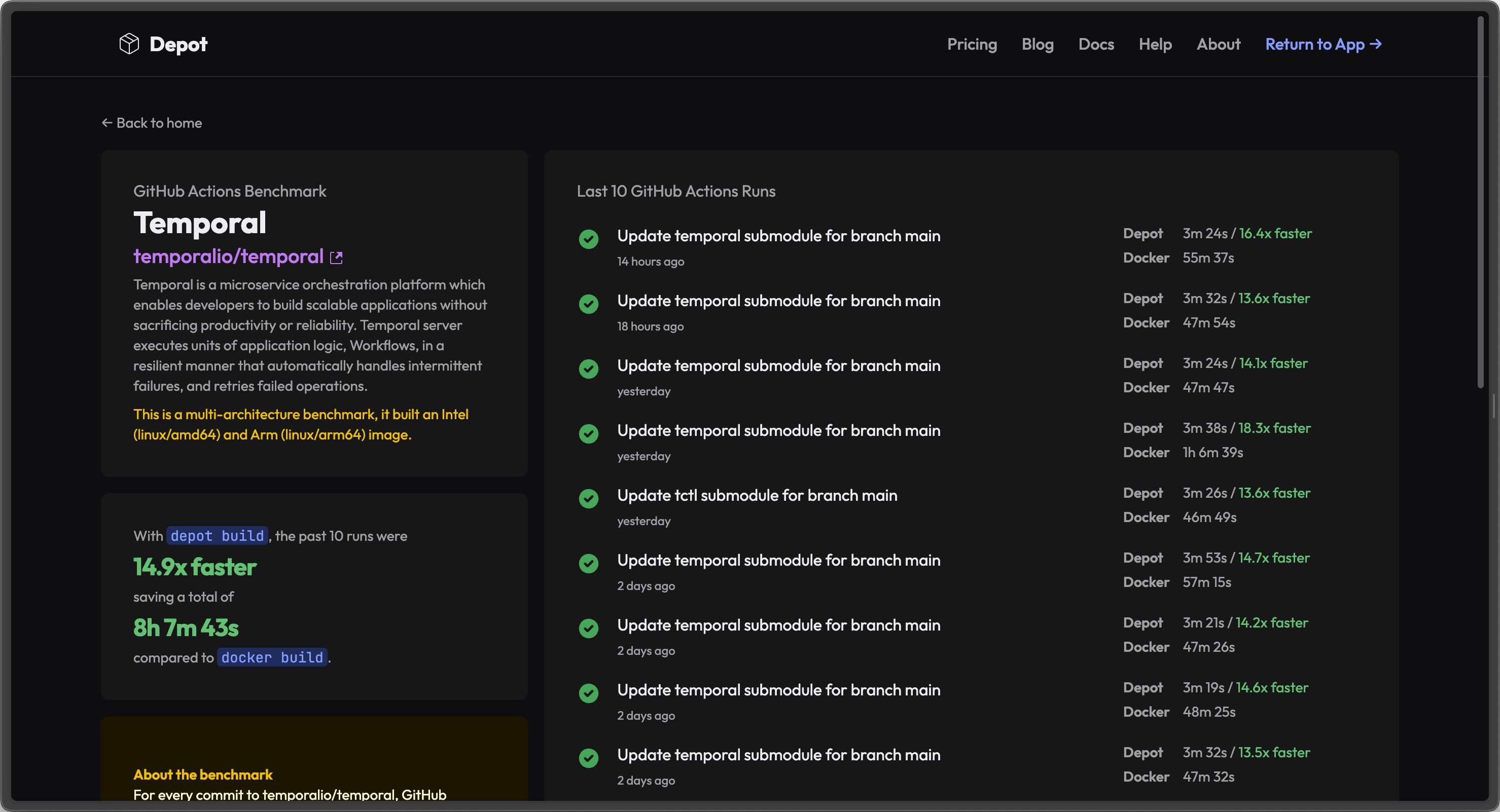The width and height of the screenshot is (1500, 812).
Task: Open the Update tctl submodule run title
Action: (757, 495)
